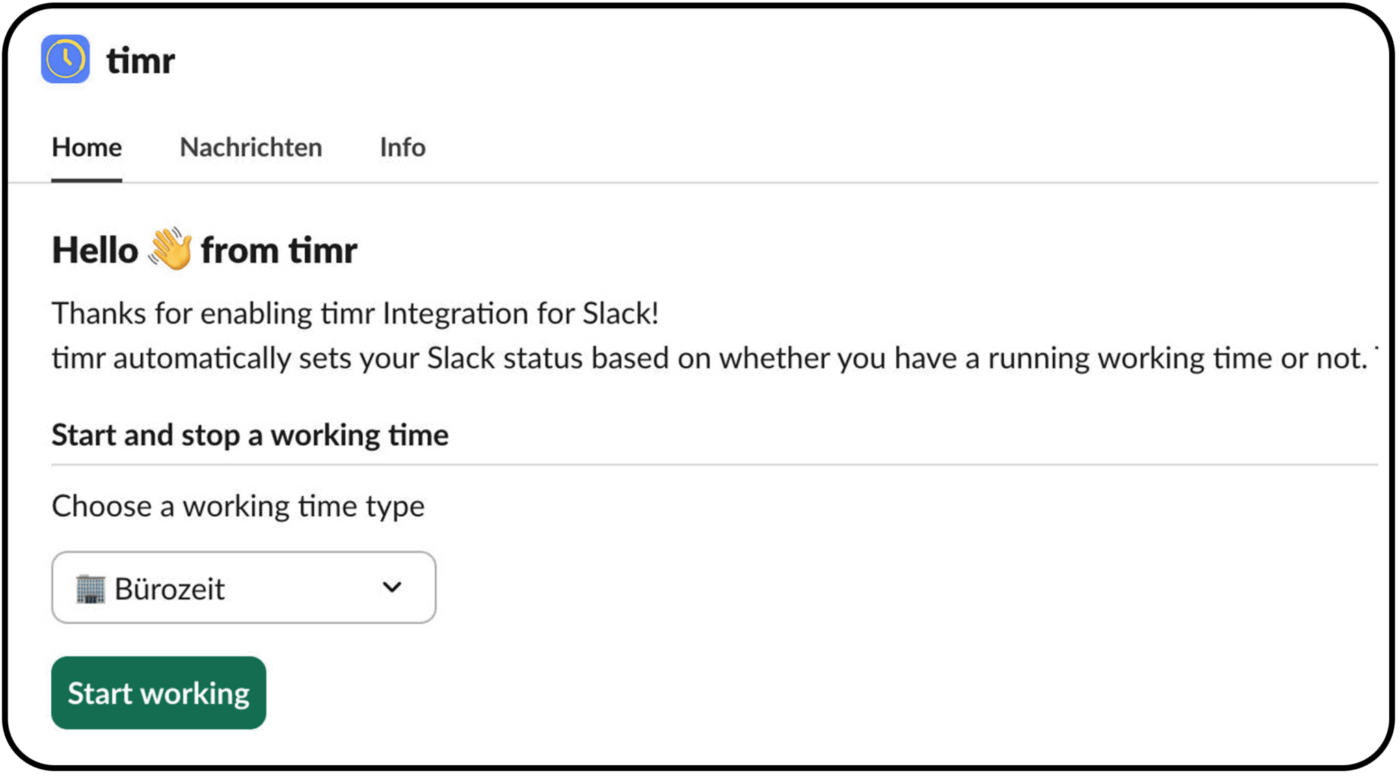Go to the Info tab
The image size is (1400, 776).
[x=402, y=148]
